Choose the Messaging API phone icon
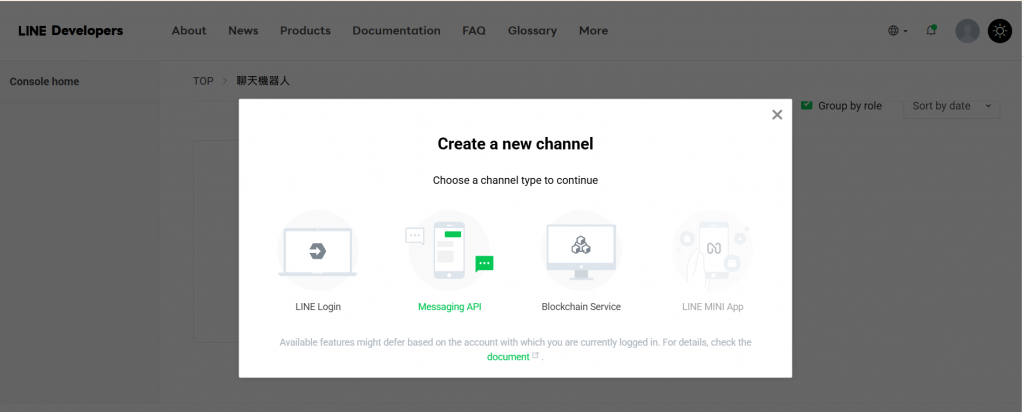The width and height of the screenshot is (1024, 412). [449, 251]
